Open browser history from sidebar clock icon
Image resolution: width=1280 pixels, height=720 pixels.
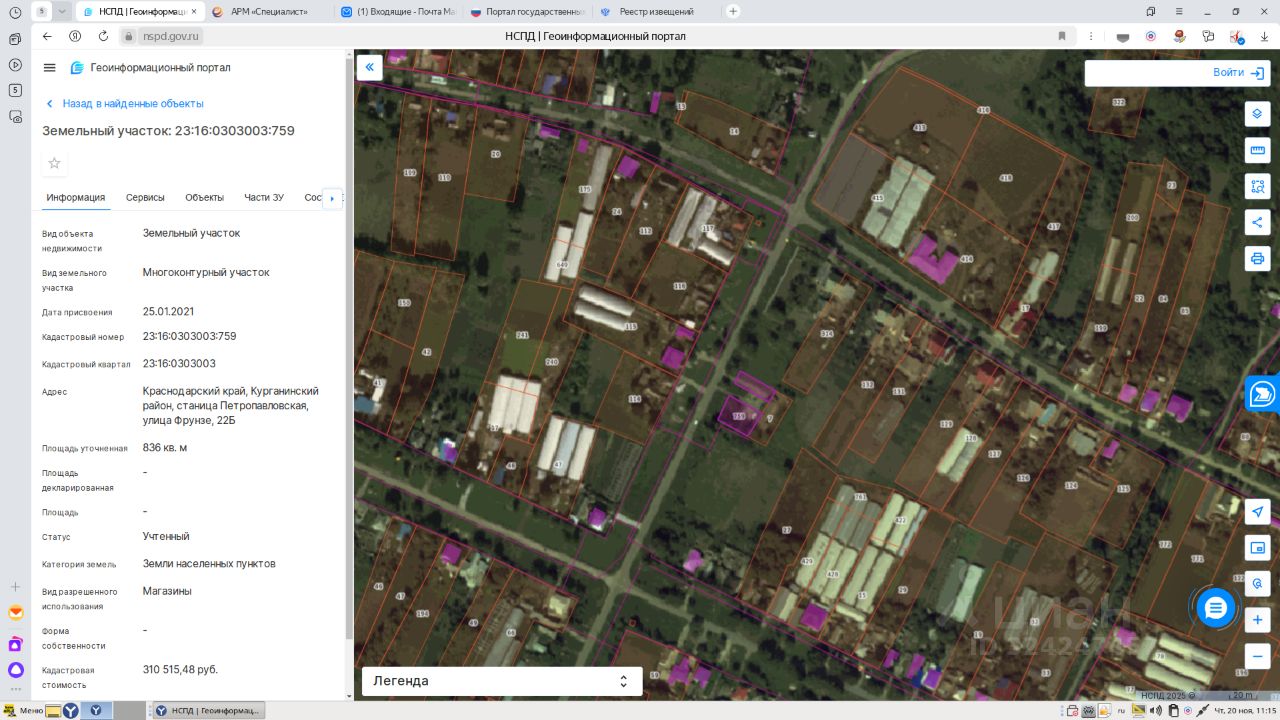(x=15, y=12)
